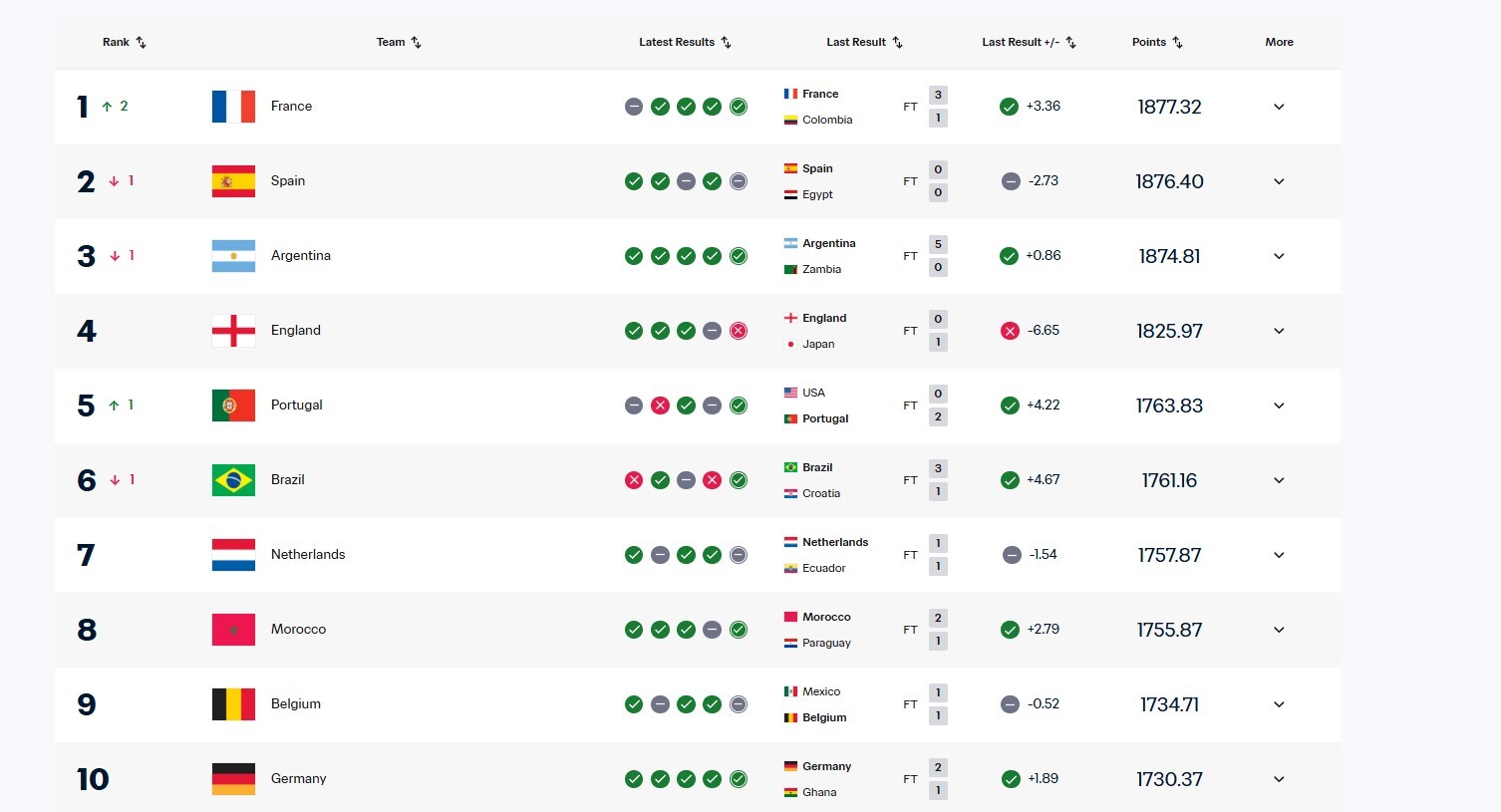Expand Morocco row details chevron
Image resolution: width=1501 pixels, height=812 pixels.
[x=1279, y=630]
